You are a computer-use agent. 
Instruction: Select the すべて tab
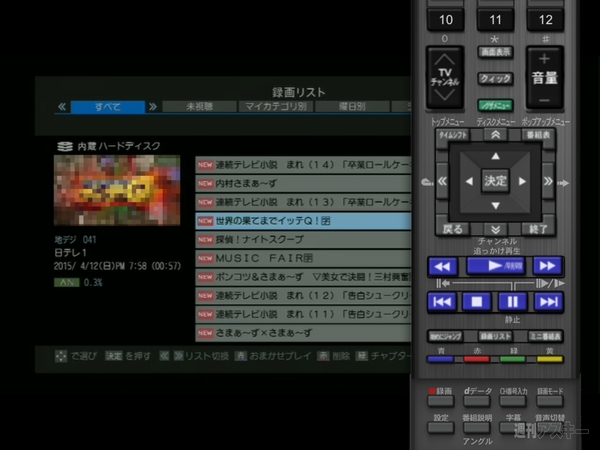108,107
